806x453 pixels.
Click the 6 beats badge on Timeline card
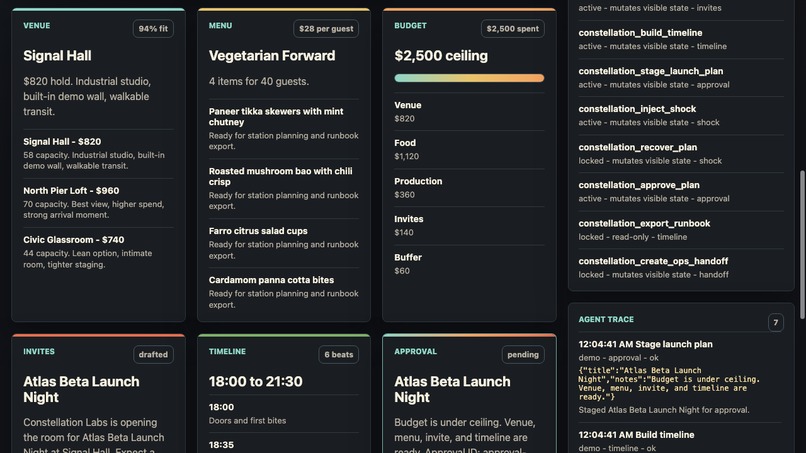coord(339,355)
